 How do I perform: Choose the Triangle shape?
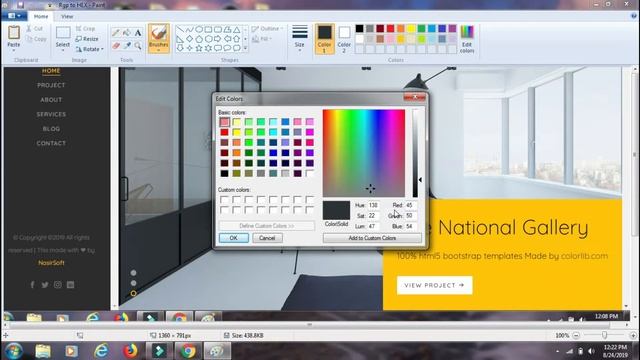pyautogui.click(x=236, y=29)
